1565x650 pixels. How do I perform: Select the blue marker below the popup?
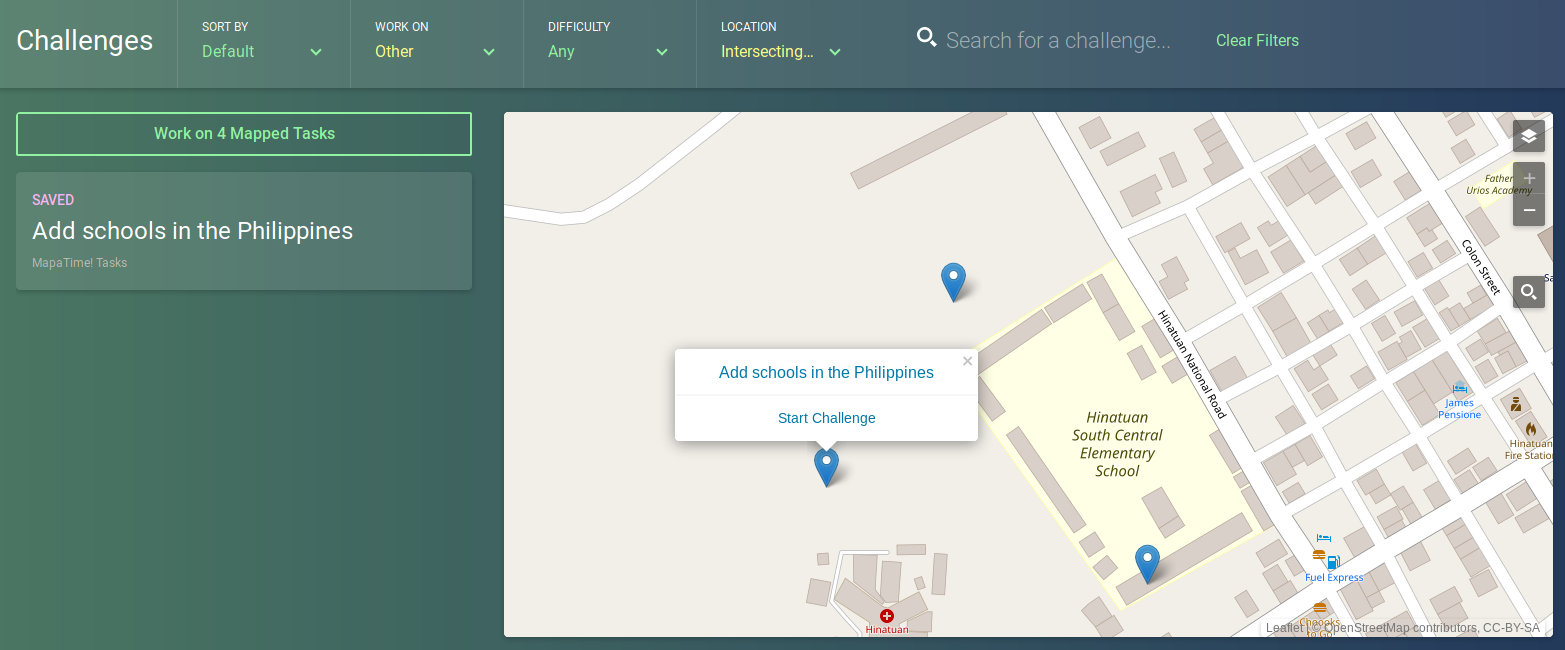(x=826, y=467)
